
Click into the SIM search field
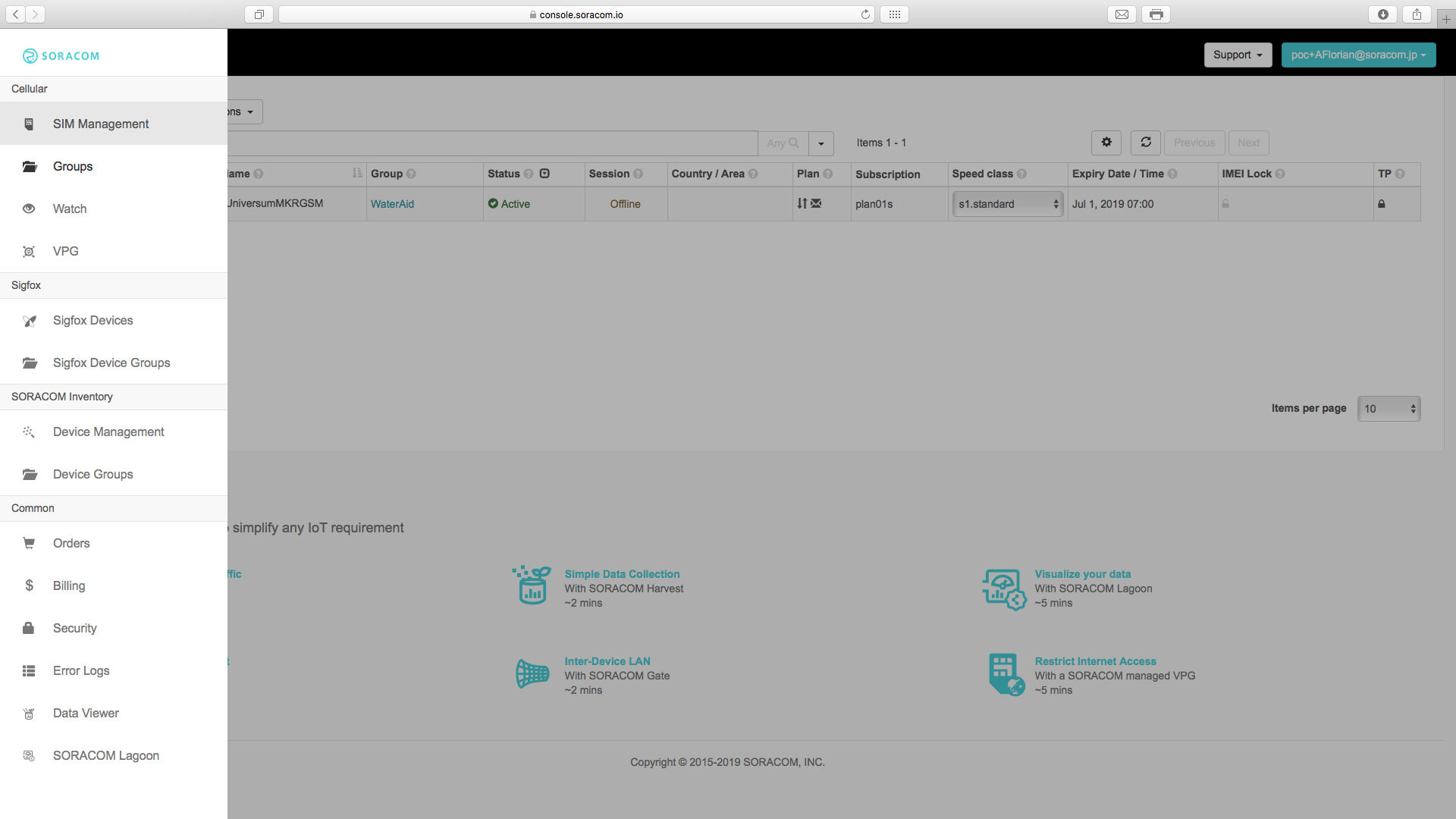(491, 143)
